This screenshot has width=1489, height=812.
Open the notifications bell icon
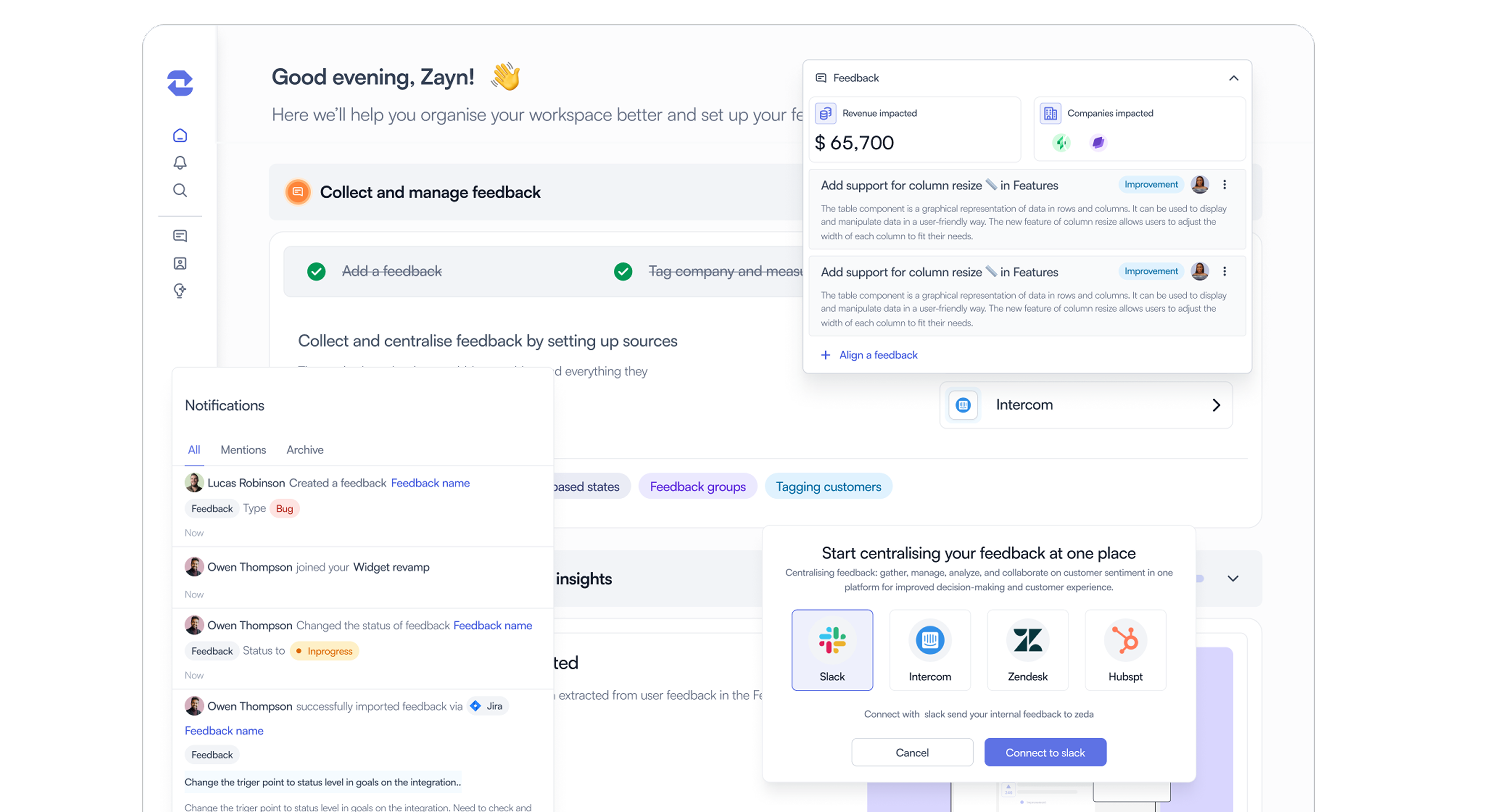[x=180, y=163]
